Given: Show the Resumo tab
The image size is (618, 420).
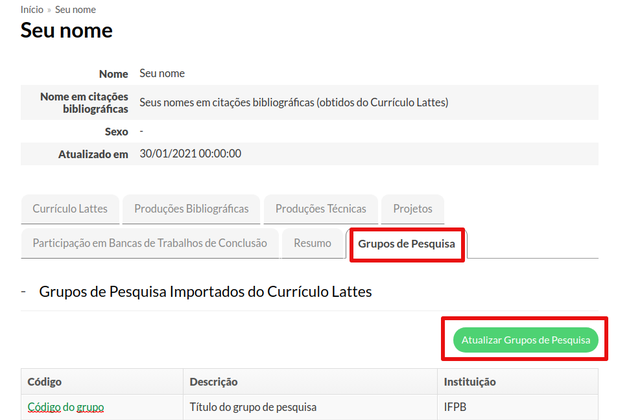Looking at the screenshot, I should pos(312,243).
